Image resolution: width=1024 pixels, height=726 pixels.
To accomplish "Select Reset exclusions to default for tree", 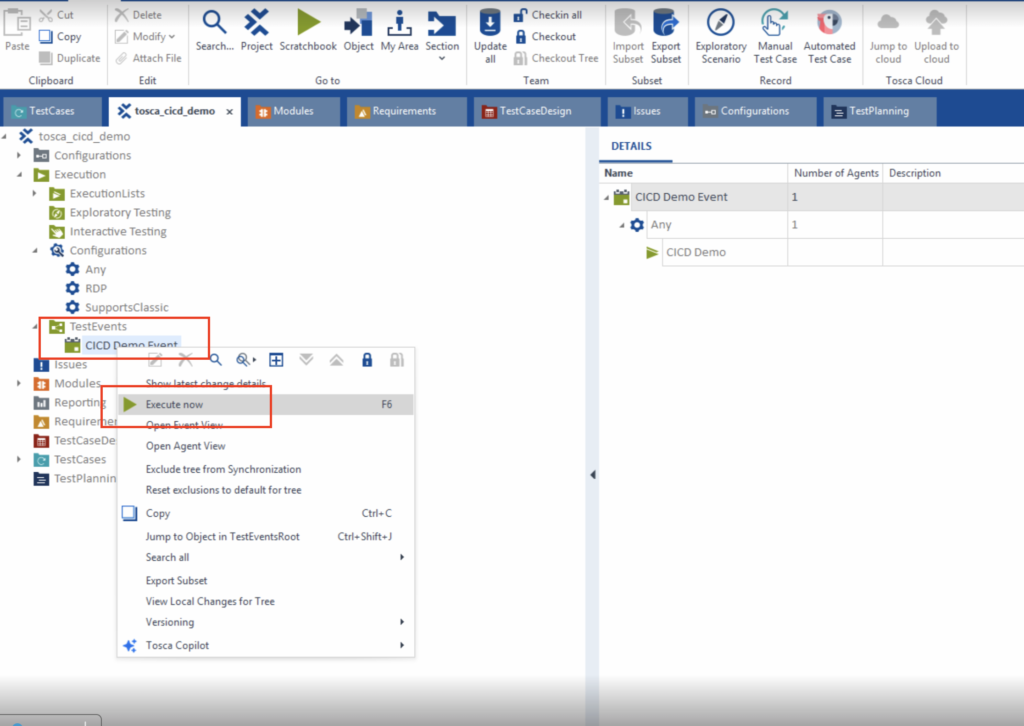I will [265, 490].
